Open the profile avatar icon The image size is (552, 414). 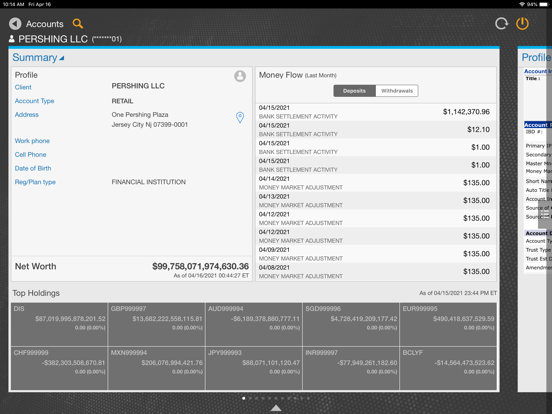240,76
